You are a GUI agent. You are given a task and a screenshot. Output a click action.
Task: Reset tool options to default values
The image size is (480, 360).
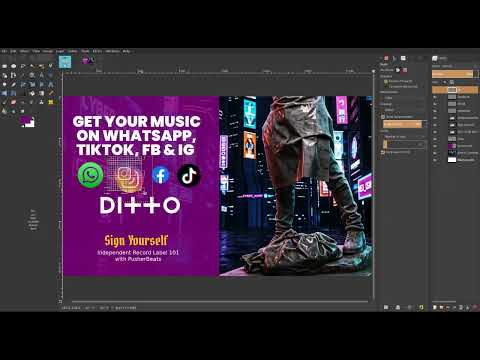click(421, 307)
